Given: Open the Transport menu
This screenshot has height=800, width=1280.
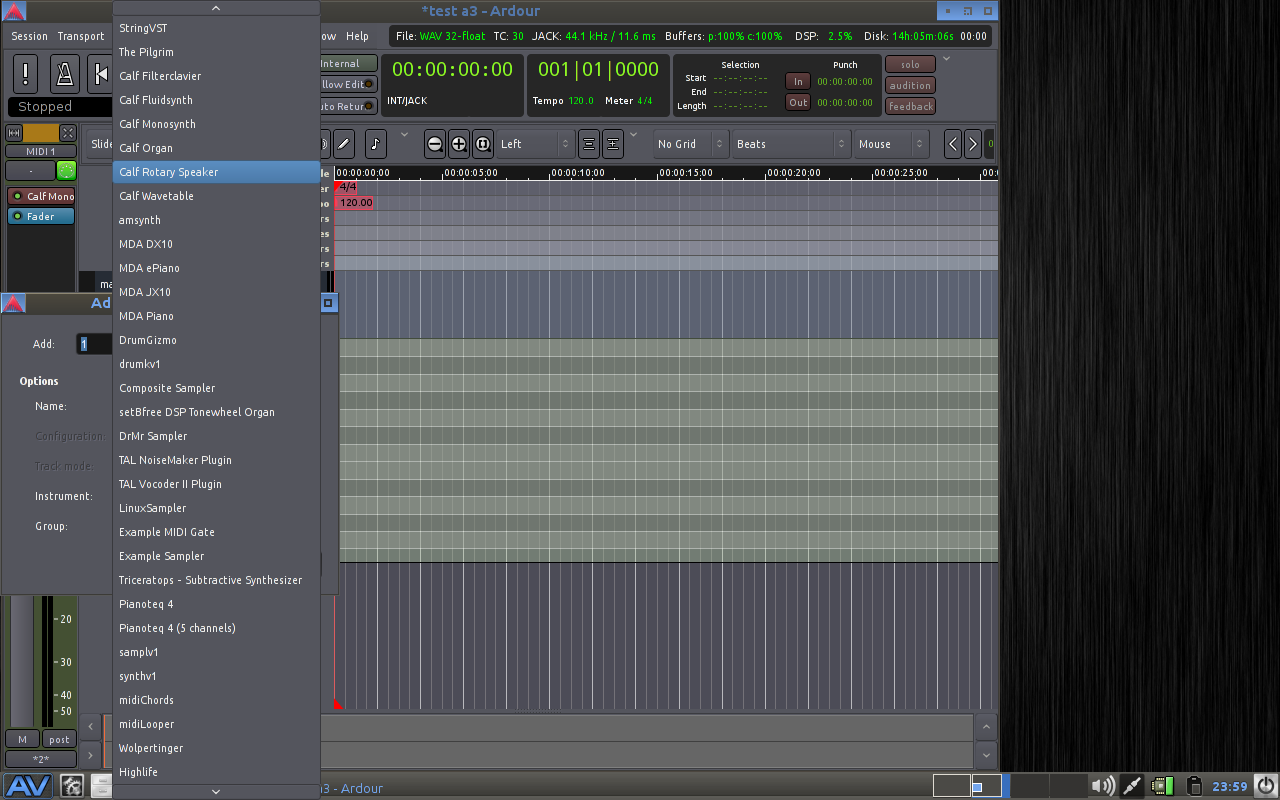Looking at the screenshot, I should click(x=81, y=36).
